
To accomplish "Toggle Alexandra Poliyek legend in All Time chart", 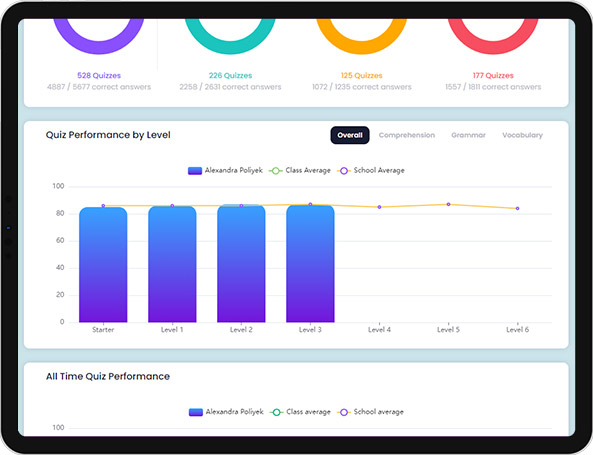I will pos(226,412).
